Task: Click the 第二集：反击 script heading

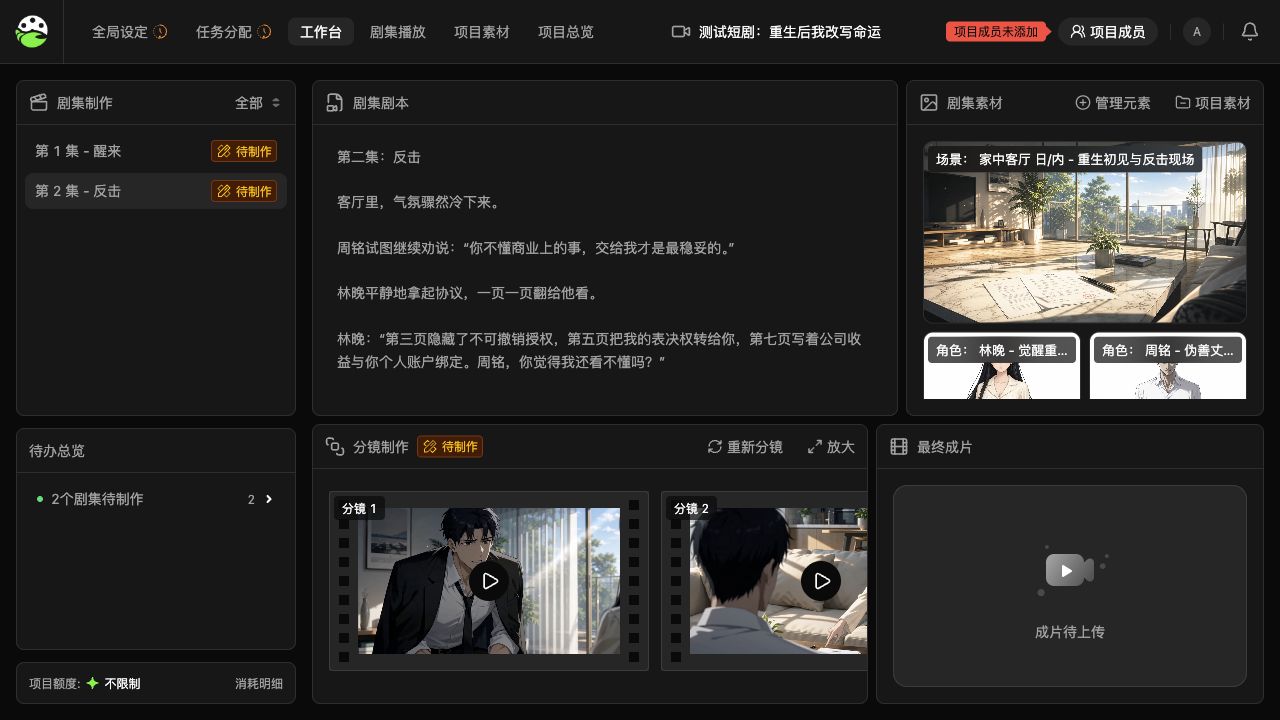Action: click(x=379, y=157)
